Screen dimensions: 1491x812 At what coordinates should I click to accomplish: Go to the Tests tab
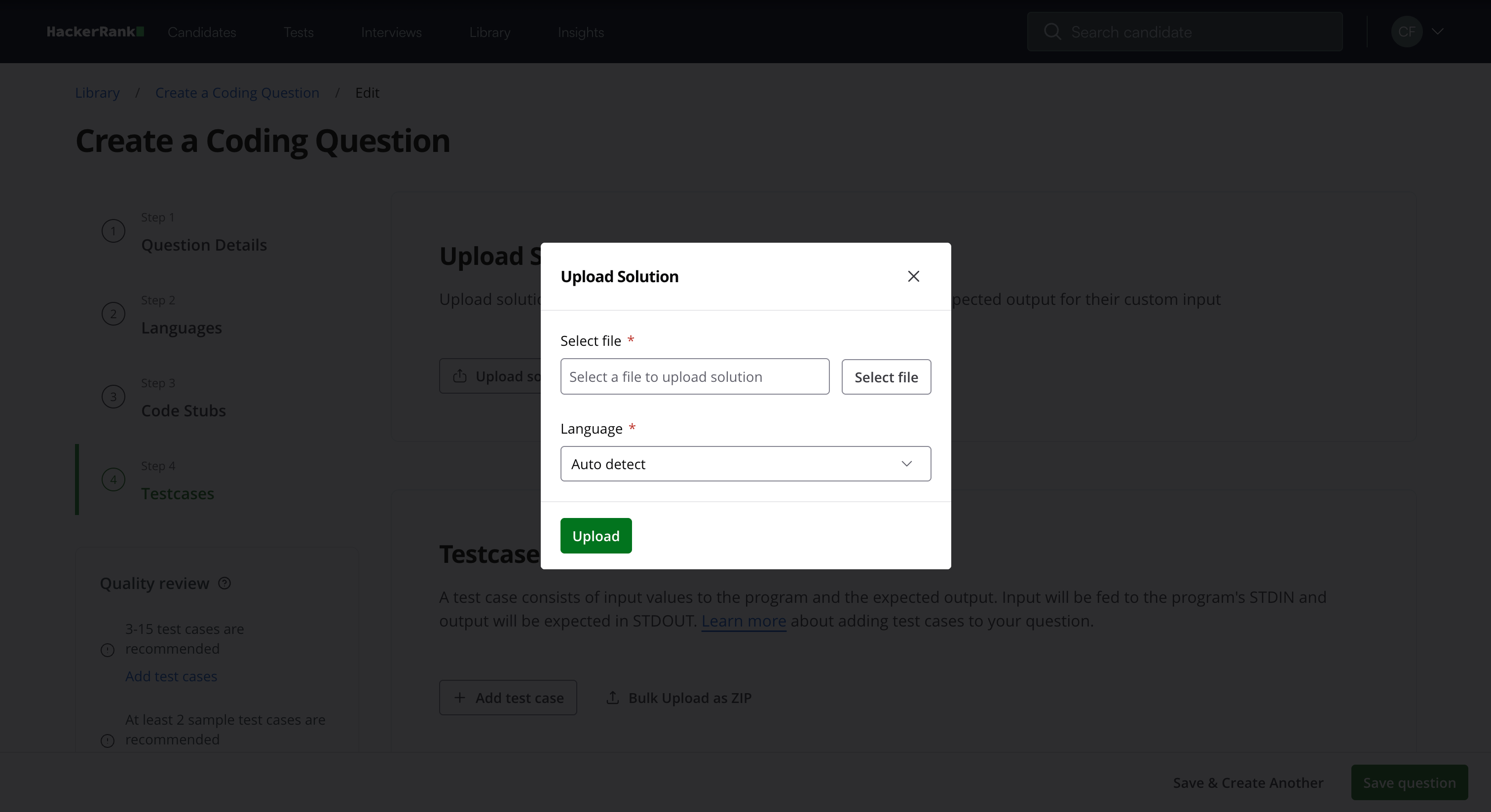pyautogui.click(x=298, y=33)
